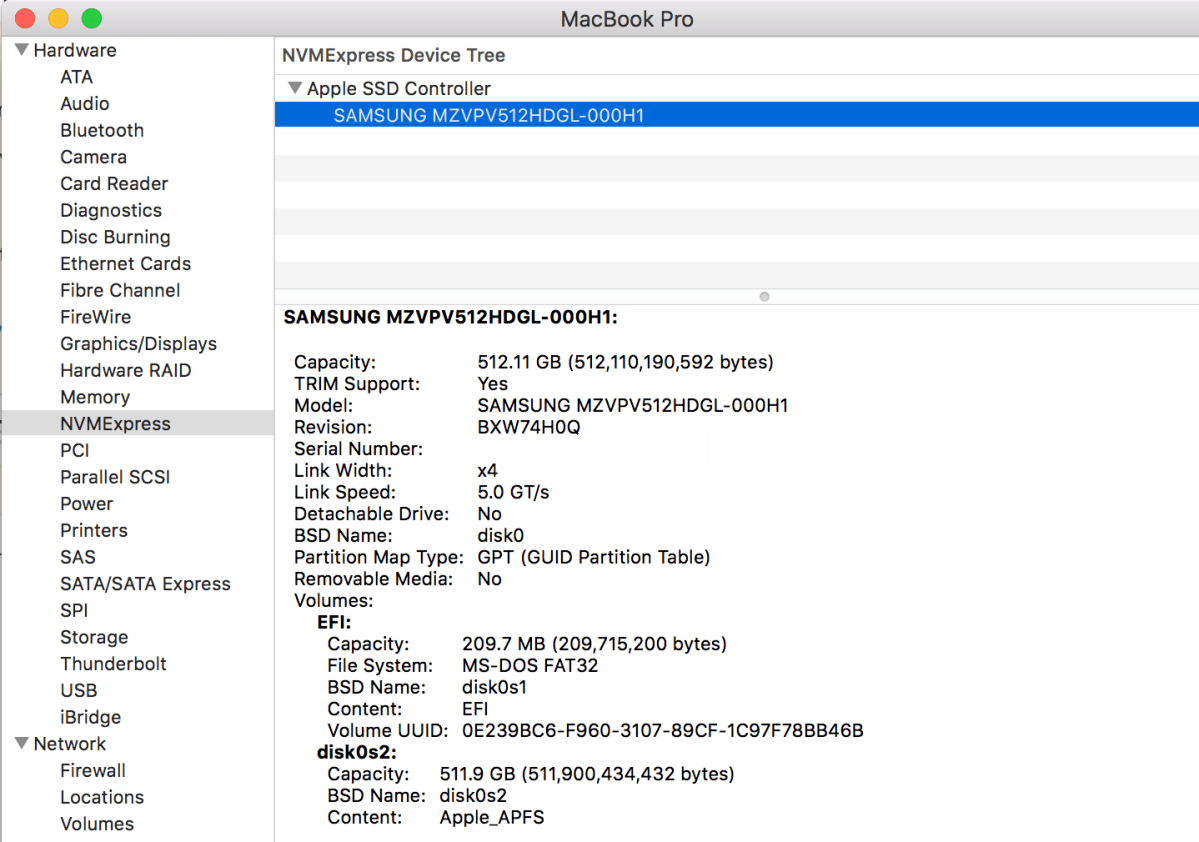Show Ethernet Cards info
Image resolution: width=1199 pixels, height=842 pixels.
click(x=125, y=264)
